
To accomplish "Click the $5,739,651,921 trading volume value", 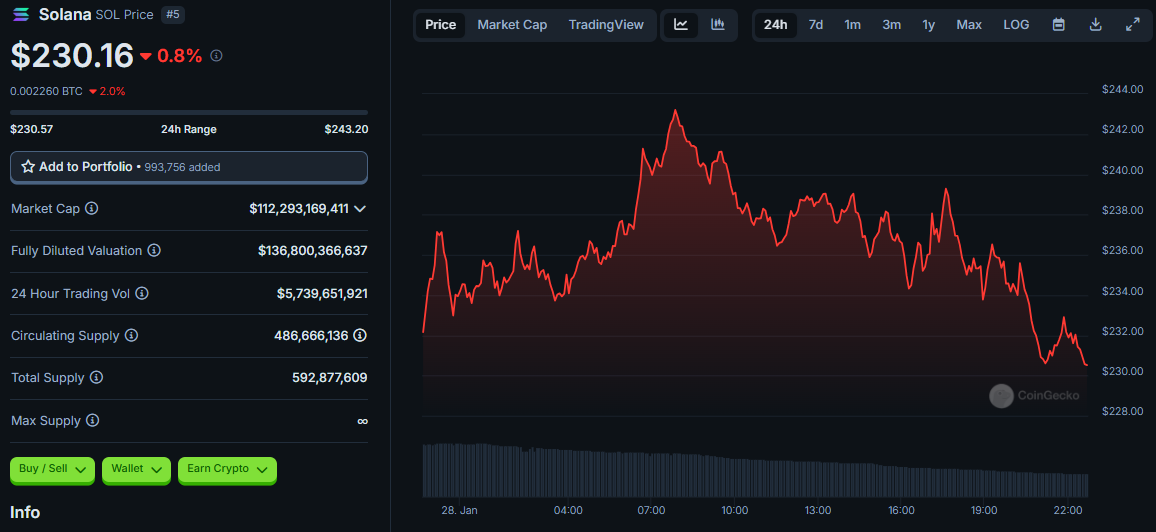I will click(322, 293).
